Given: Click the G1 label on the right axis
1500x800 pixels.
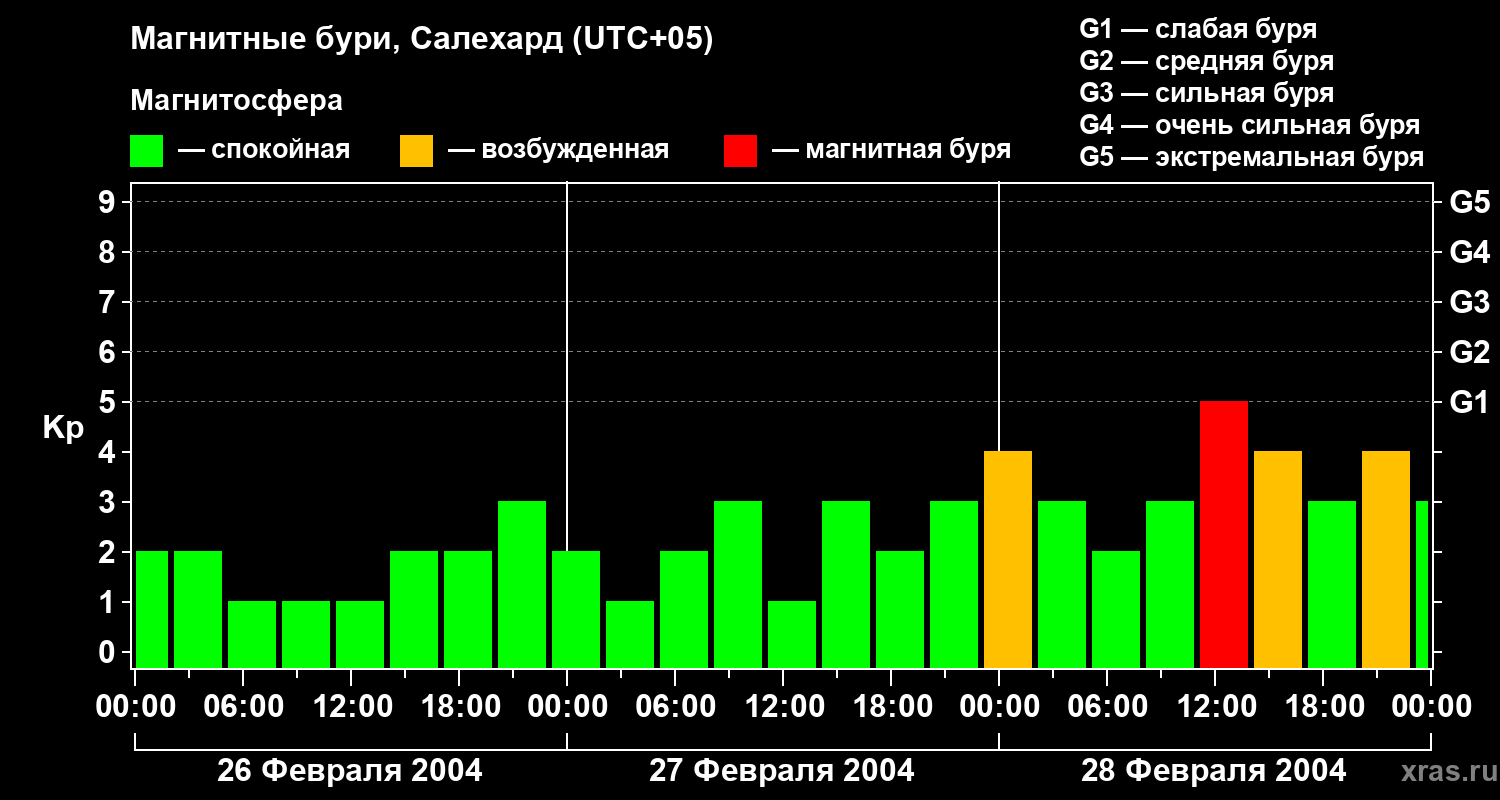Looking at the screenshot, I should tap(1469, 403).
